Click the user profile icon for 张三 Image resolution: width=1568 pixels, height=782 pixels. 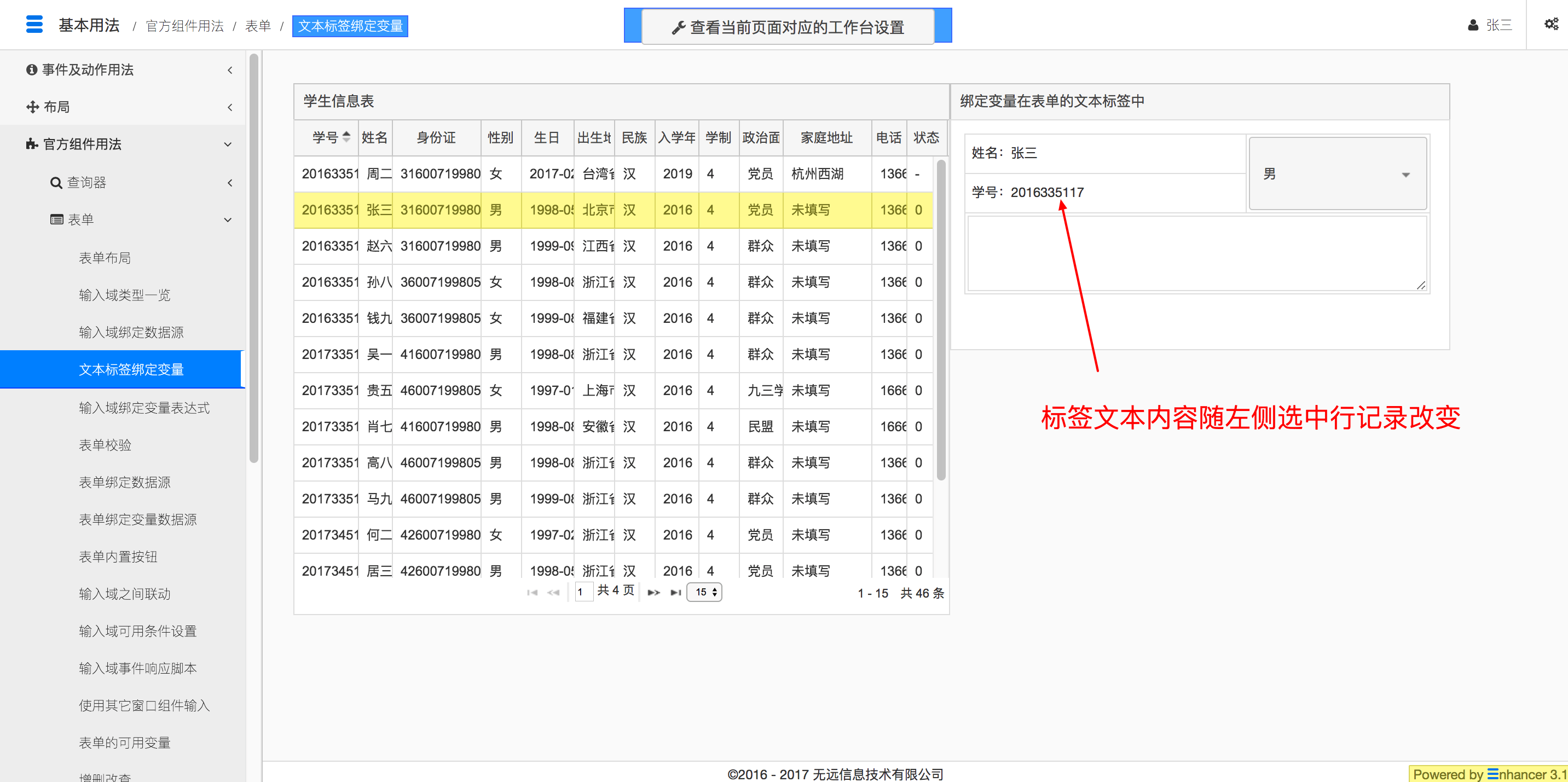coord(1472,26)
